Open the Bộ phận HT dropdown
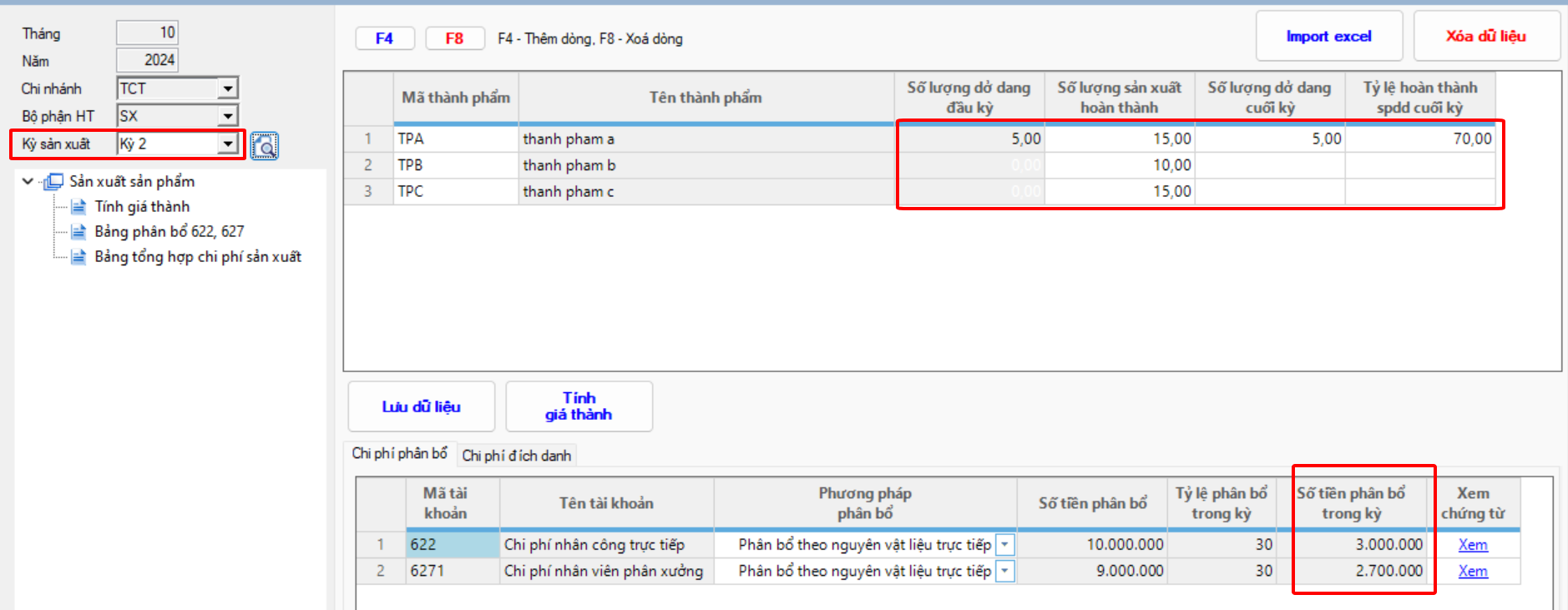 (x=228, y=116)
